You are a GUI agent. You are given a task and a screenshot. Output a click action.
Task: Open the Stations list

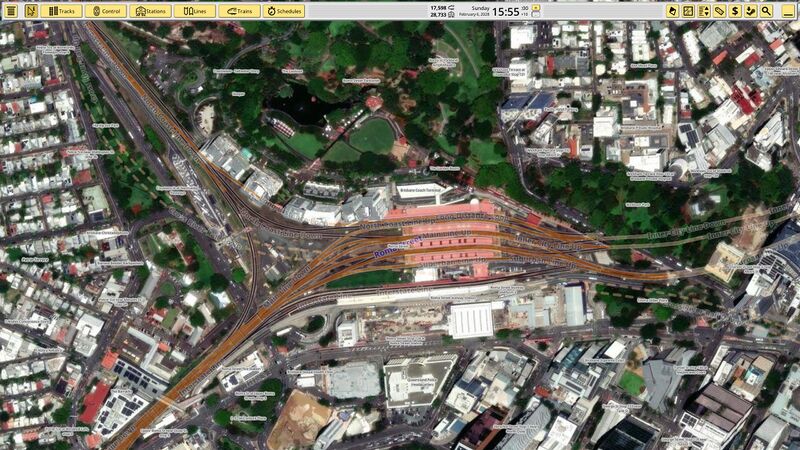(x=151, y=11)
